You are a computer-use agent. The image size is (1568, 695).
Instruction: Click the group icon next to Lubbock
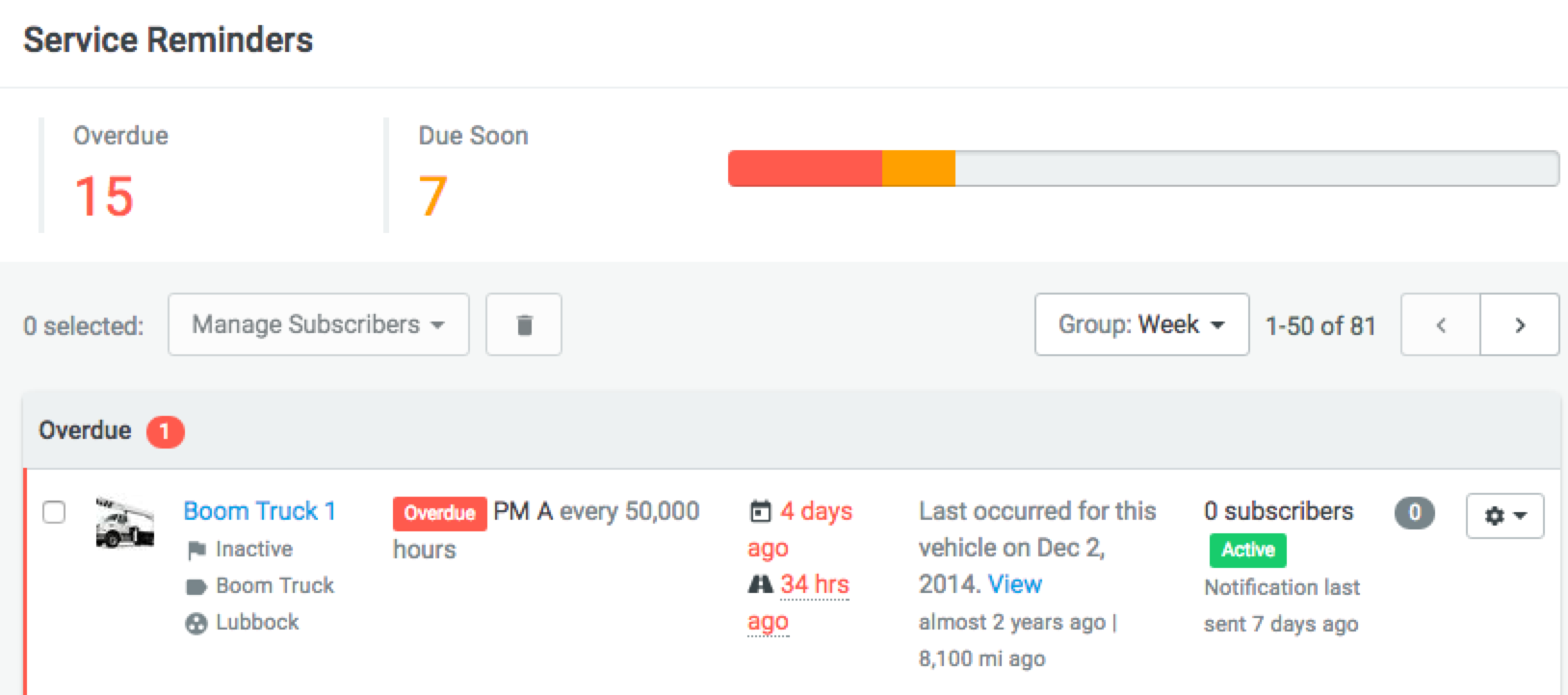click(196, 624)
